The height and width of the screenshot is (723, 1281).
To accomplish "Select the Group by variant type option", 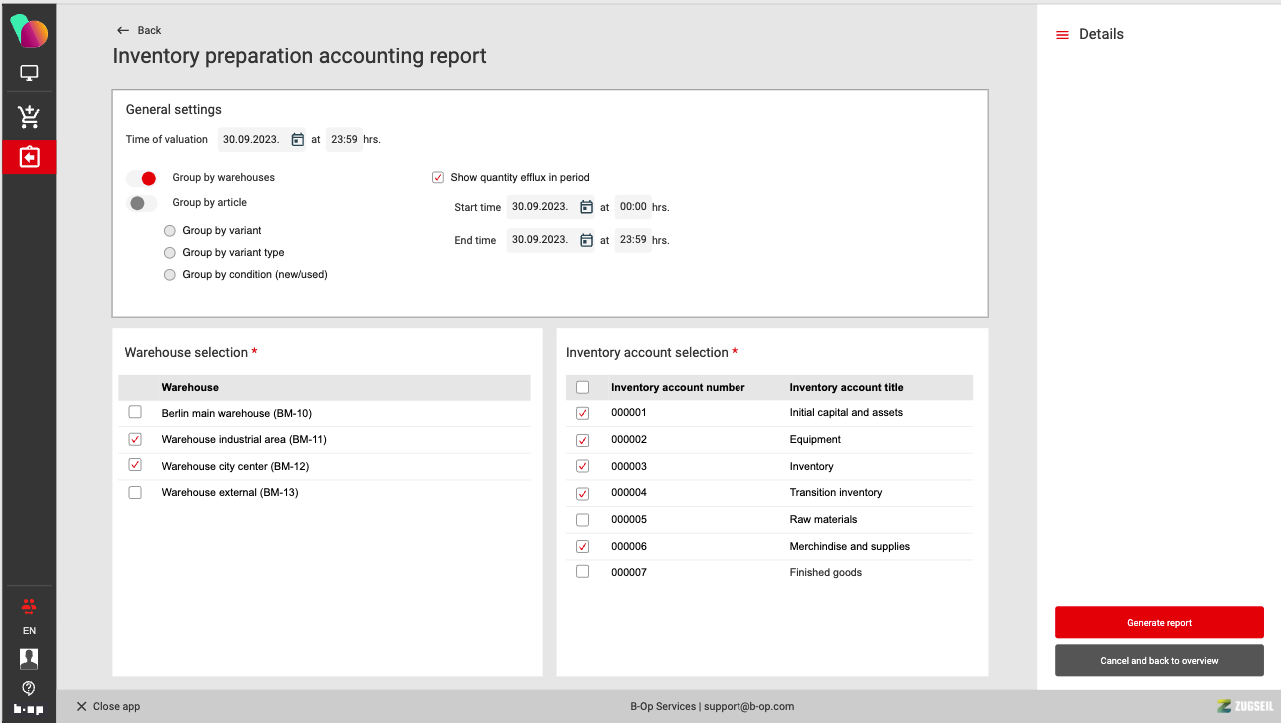I will click(170, 253).
